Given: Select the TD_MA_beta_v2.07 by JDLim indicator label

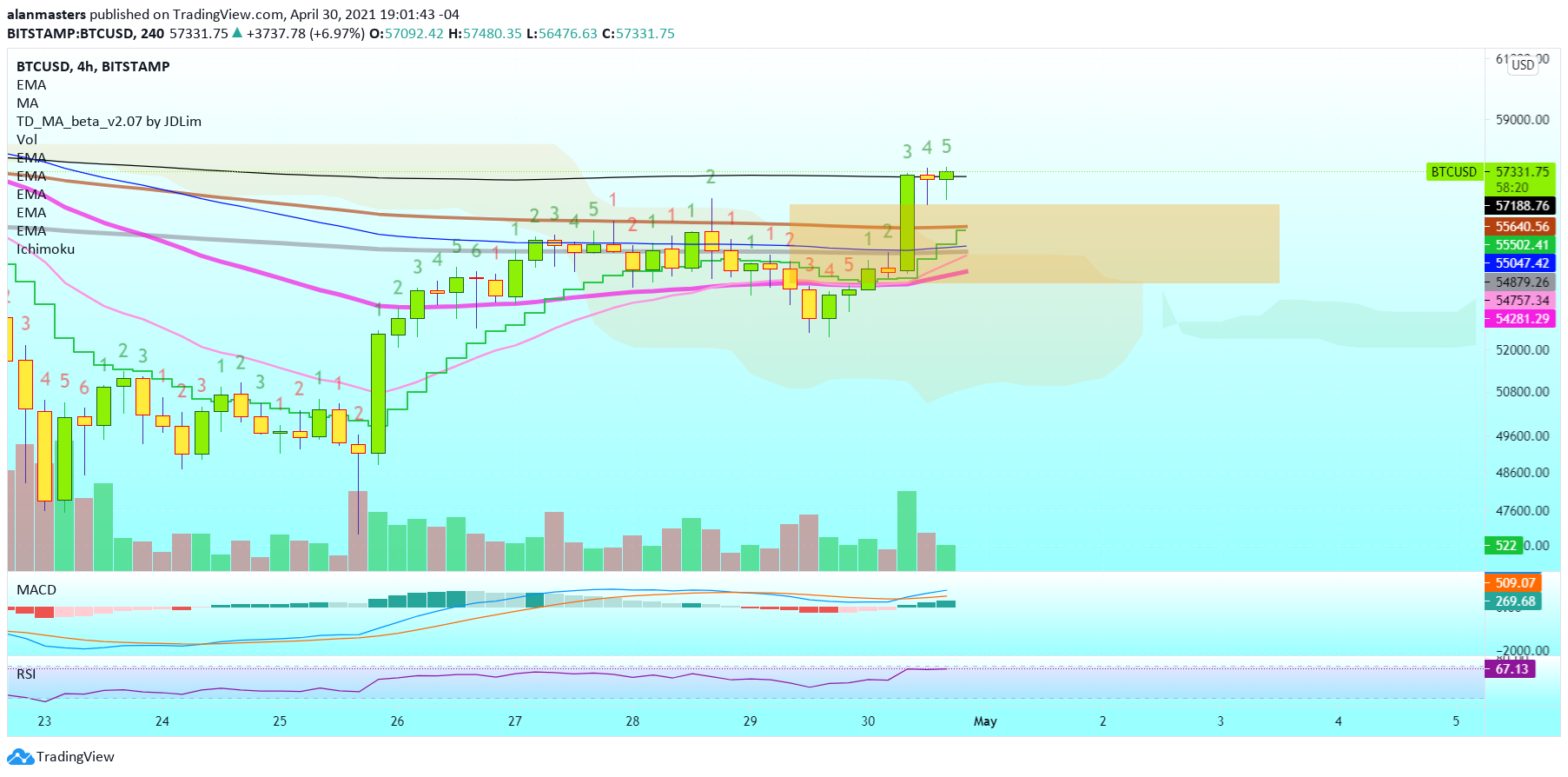Looking at the screenshot, I should 109,121.
